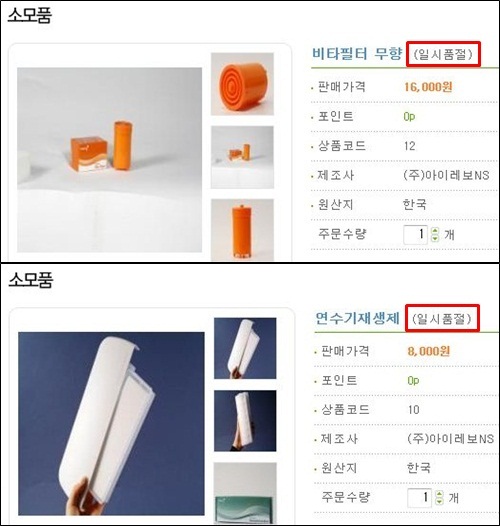Click the 16,000원 price text

(428, 87)
